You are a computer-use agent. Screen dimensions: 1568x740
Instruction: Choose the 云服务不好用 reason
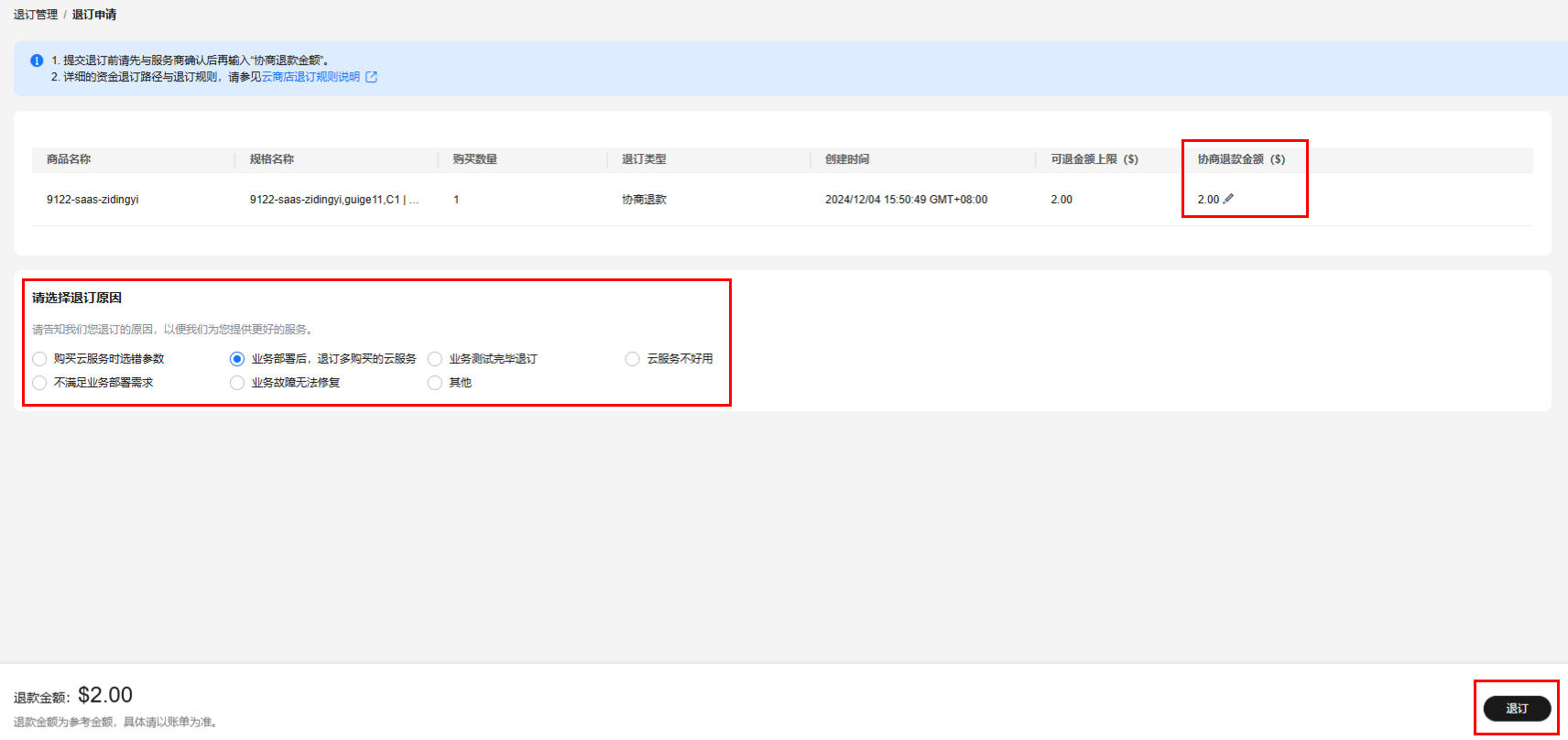632,359
